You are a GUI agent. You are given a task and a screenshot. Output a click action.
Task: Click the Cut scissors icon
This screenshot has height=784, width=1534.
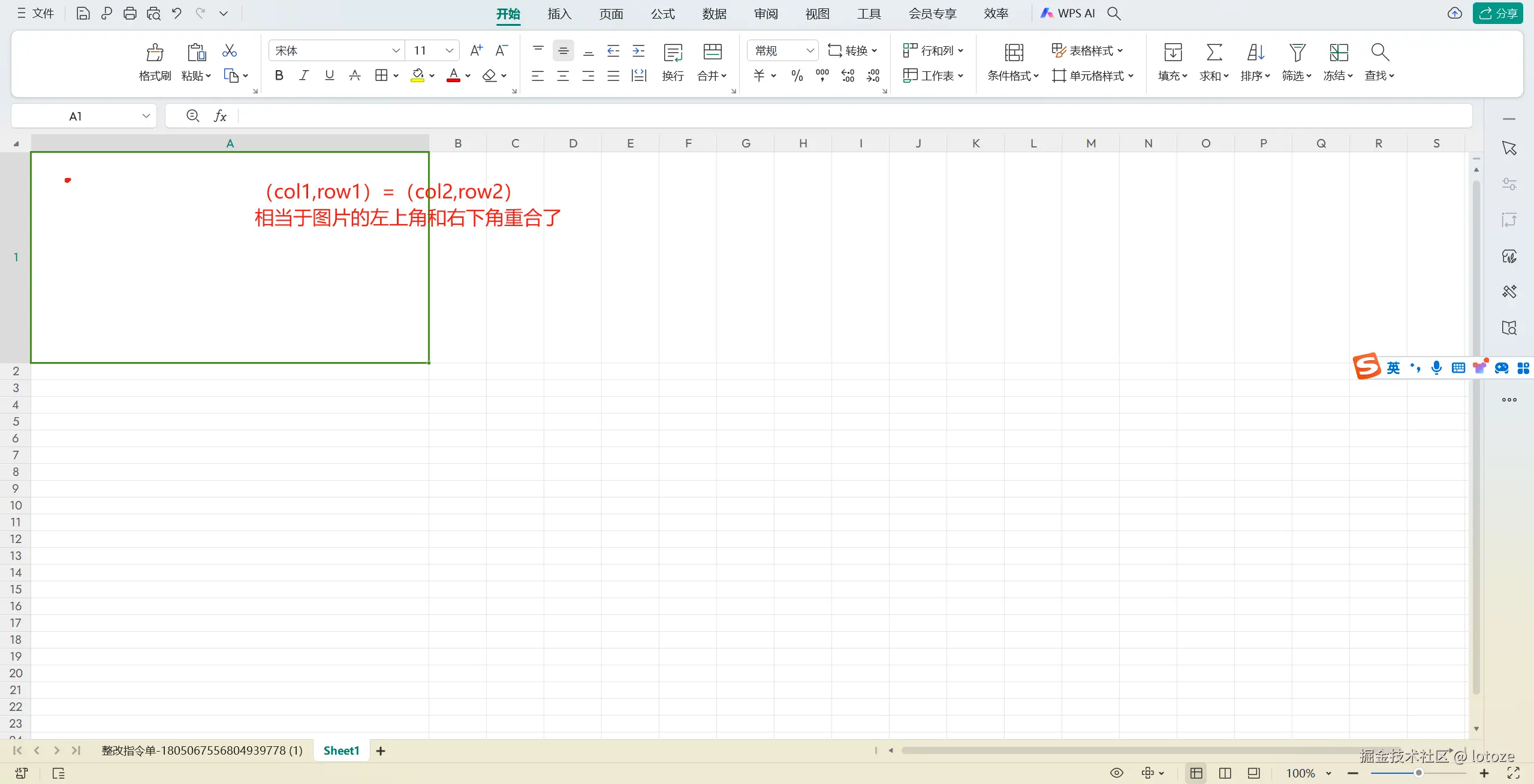[x=229, y=51]
